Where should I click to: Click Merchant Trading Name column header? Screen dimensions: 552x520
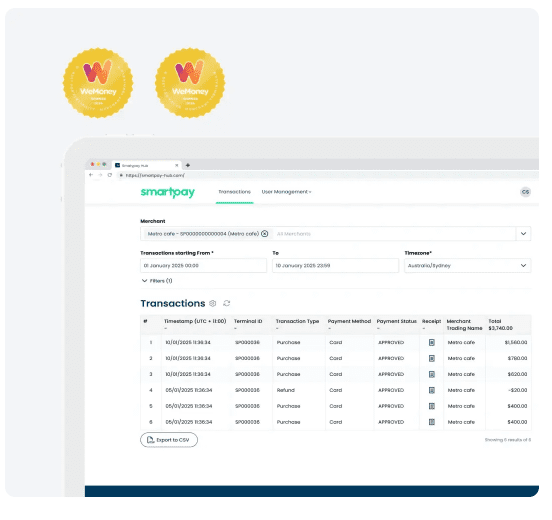point(464,325)
